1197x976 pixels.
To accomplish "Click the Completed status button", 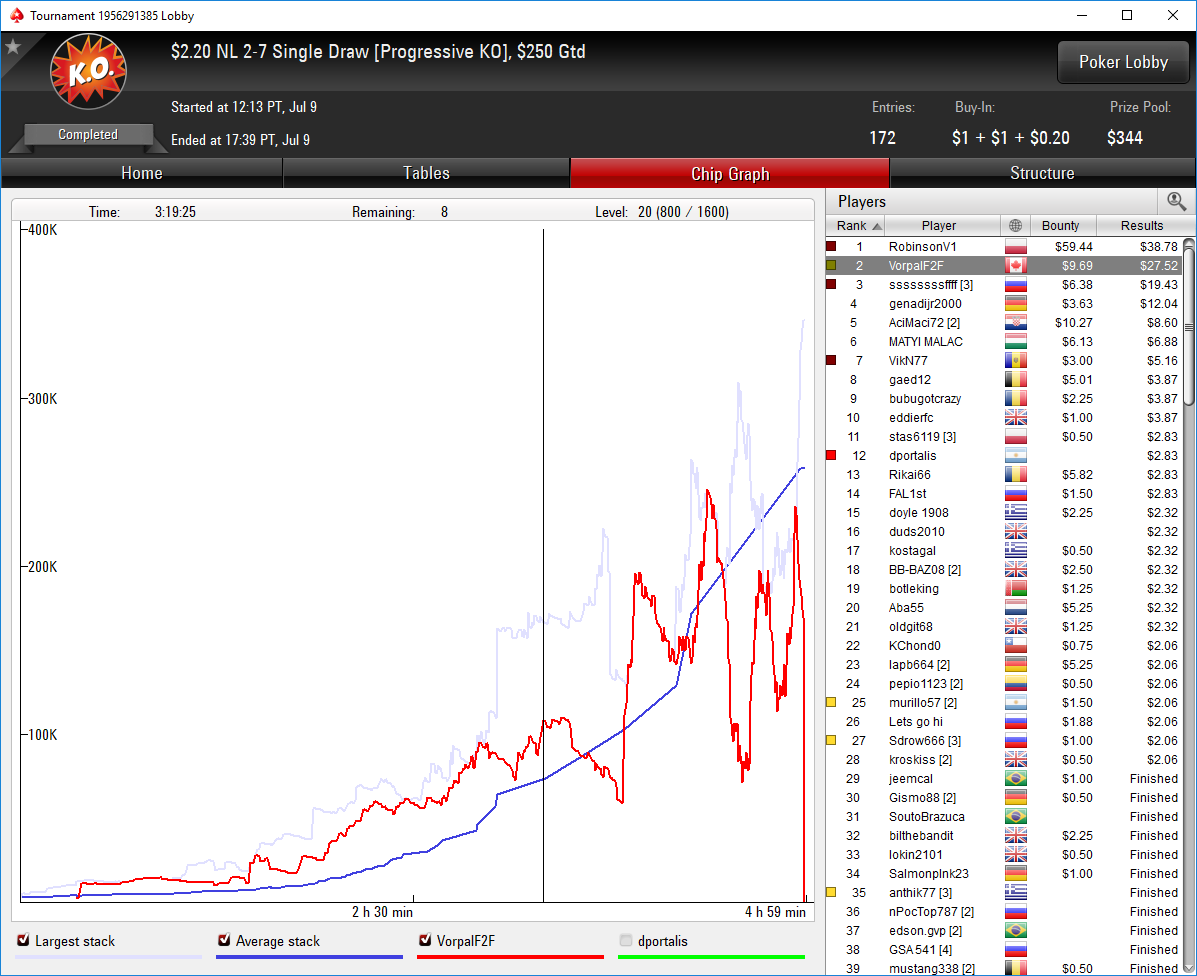I will pos(89,134).
